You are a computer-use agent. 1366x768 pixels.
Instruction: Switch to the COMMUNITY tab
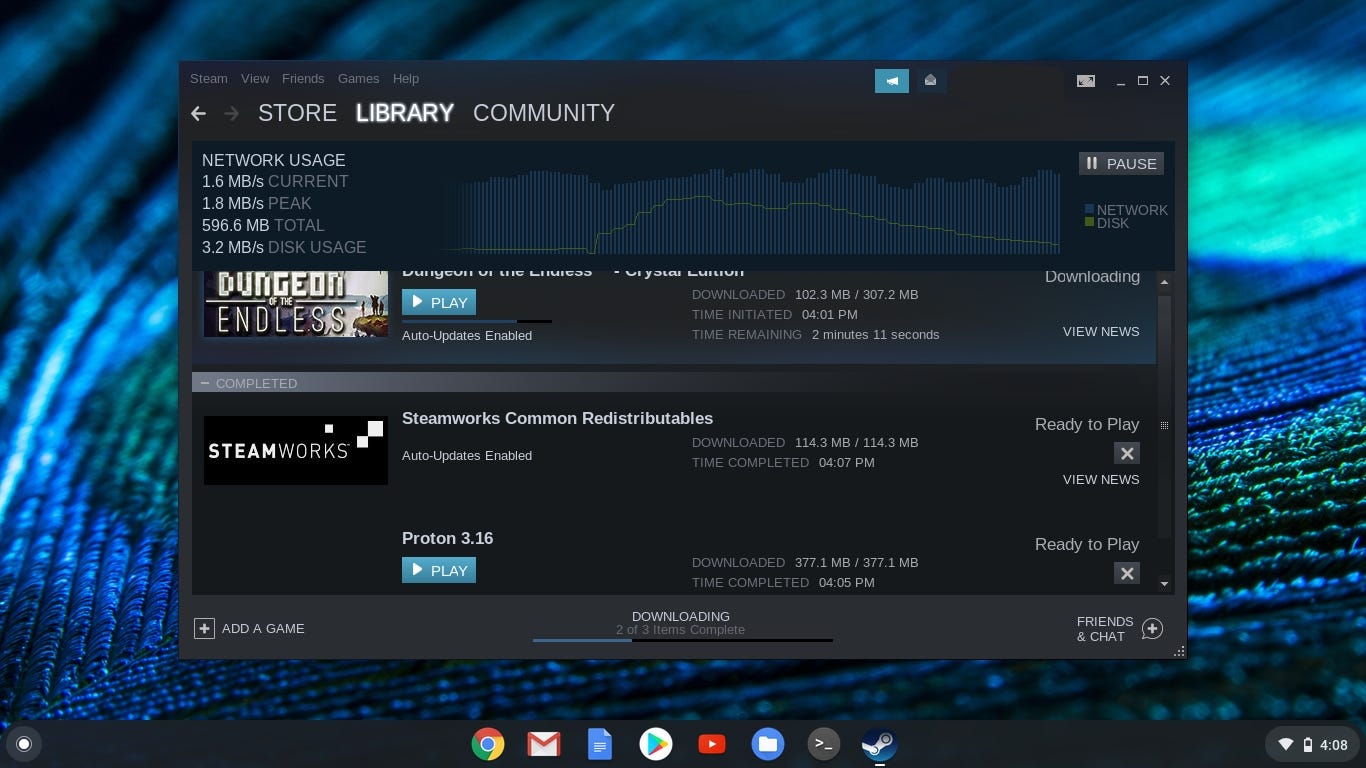[544, 113]
